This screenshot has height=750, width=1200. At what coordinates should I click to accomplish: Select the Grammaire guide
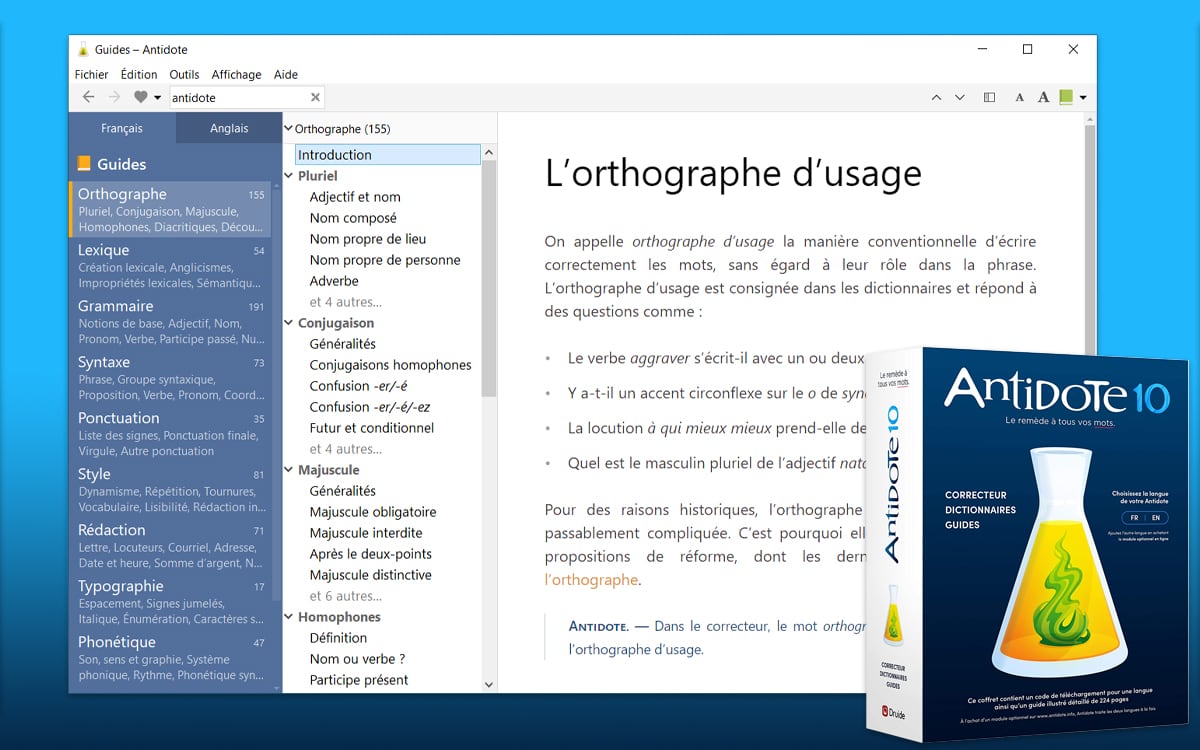pos(170,322)
